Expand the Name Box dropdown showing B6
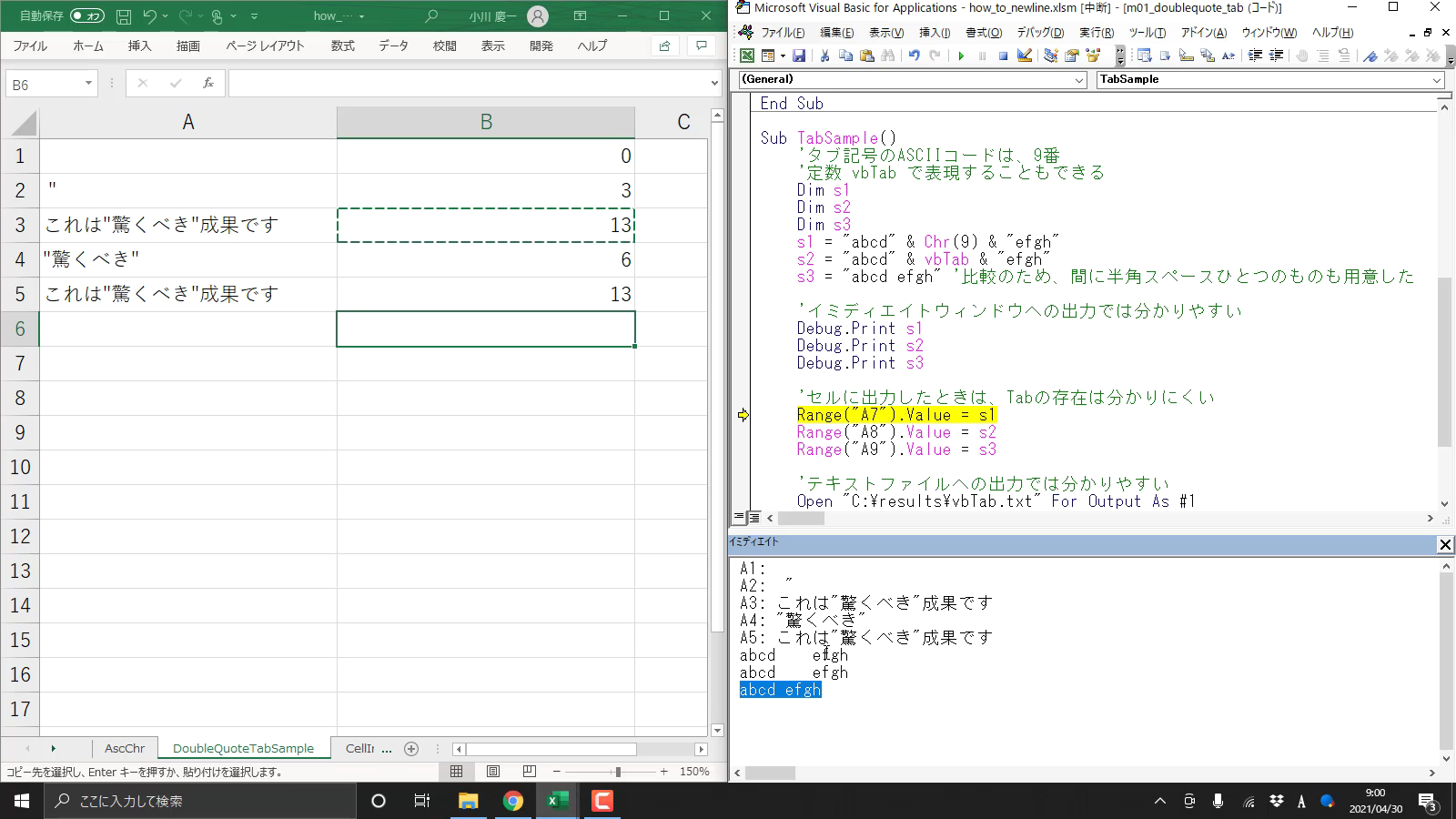 point(88,84)
